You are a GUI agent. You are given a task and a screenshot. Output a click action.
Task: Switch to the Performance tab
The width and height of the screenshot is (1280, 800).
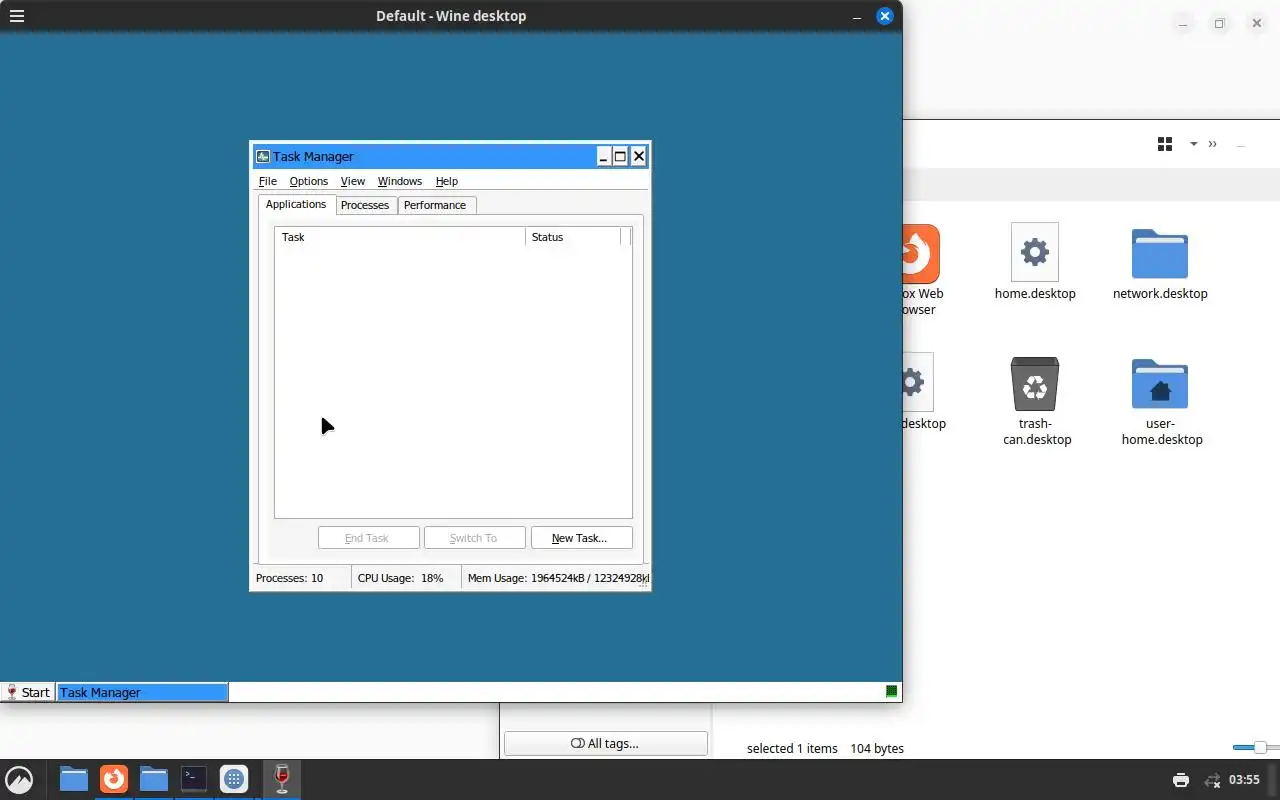click(435, 205)
